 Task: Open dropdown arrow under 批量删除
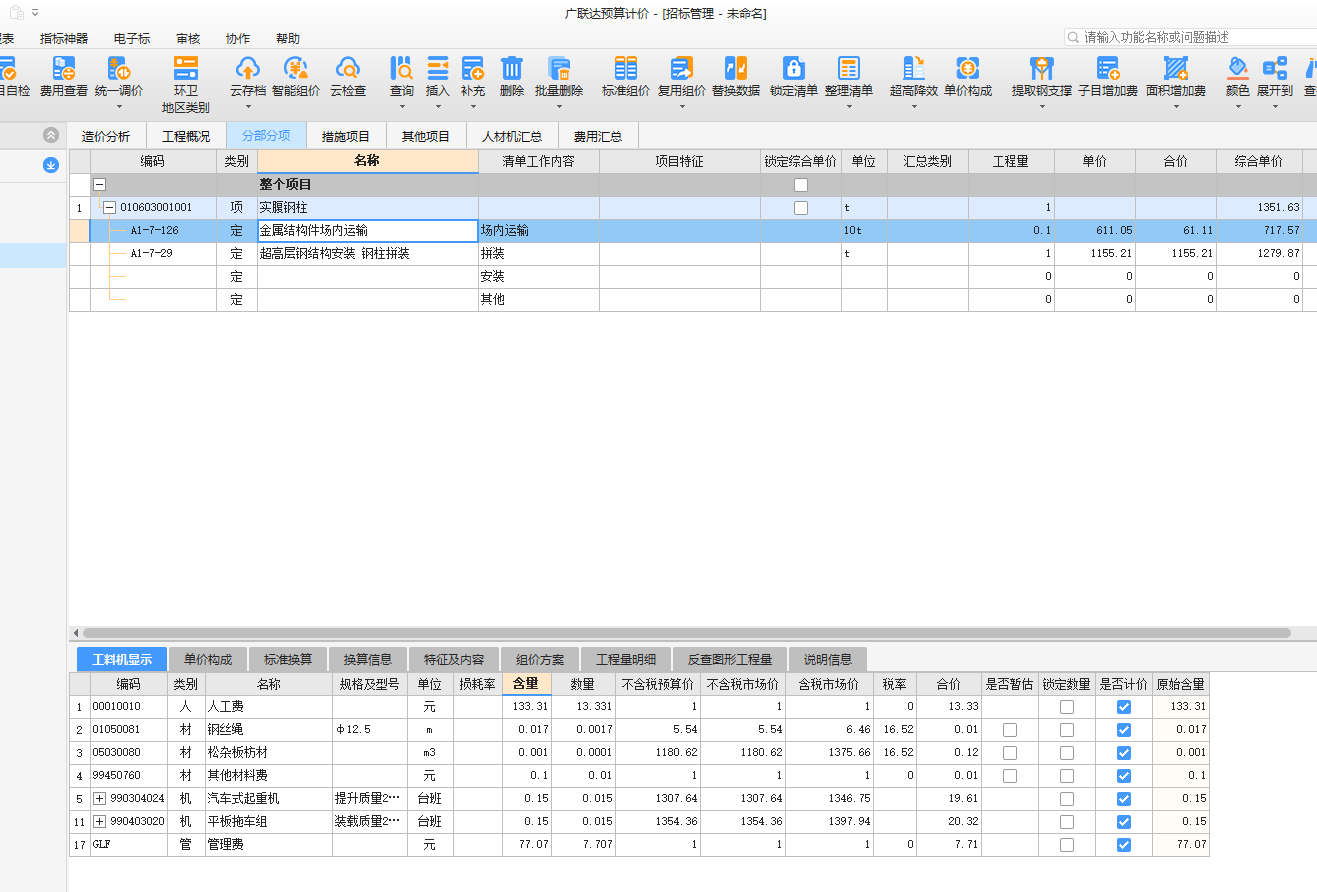[559, 107]
